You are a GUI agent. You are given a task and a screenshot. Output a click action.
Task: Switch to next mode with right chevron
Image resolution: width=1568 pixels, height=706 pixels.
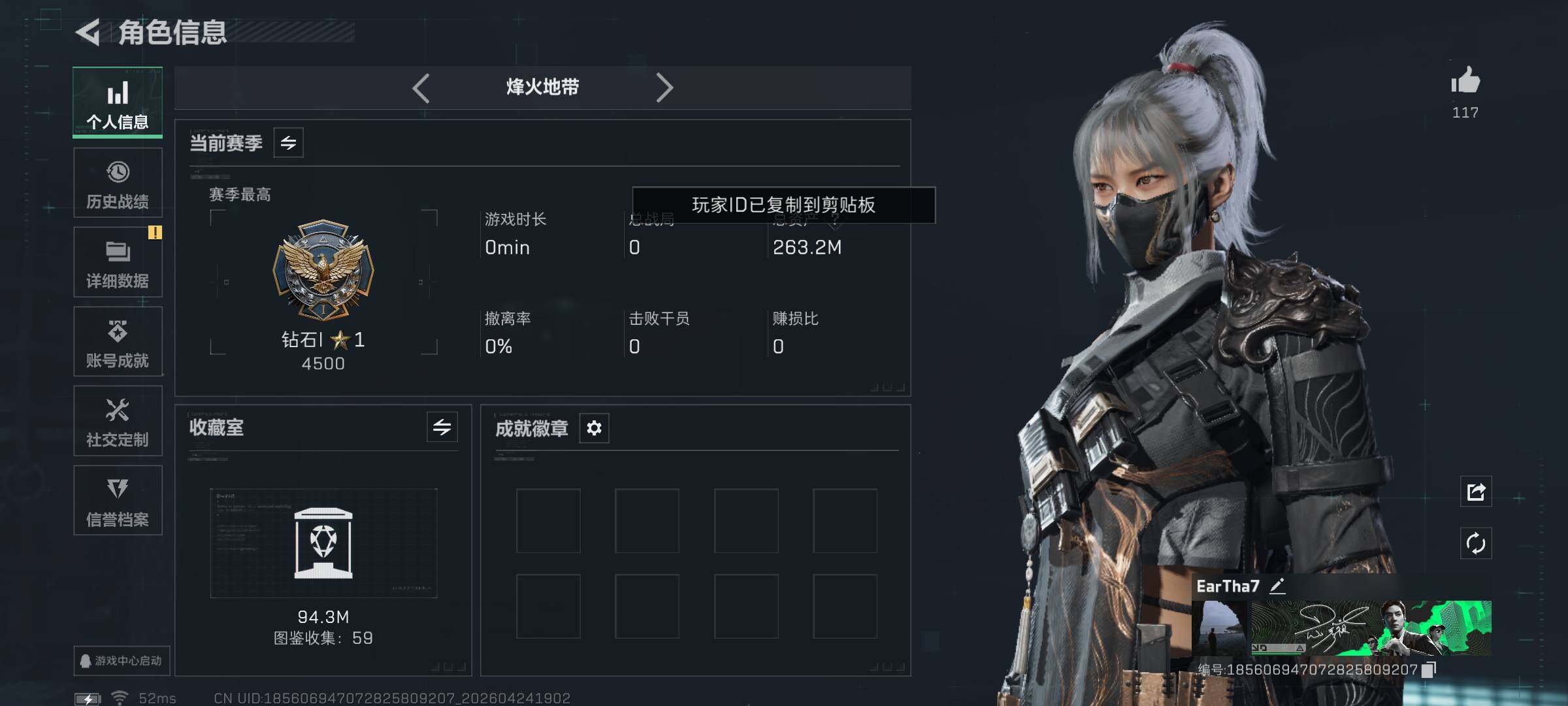coord(664,88)
